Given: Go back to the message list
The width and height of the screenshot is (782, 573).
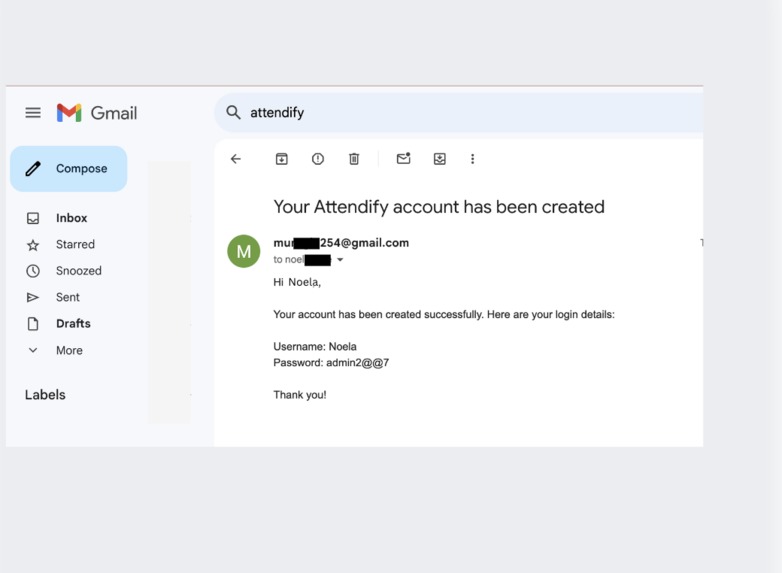Looking at the screenshot, I should pos(236,159).
